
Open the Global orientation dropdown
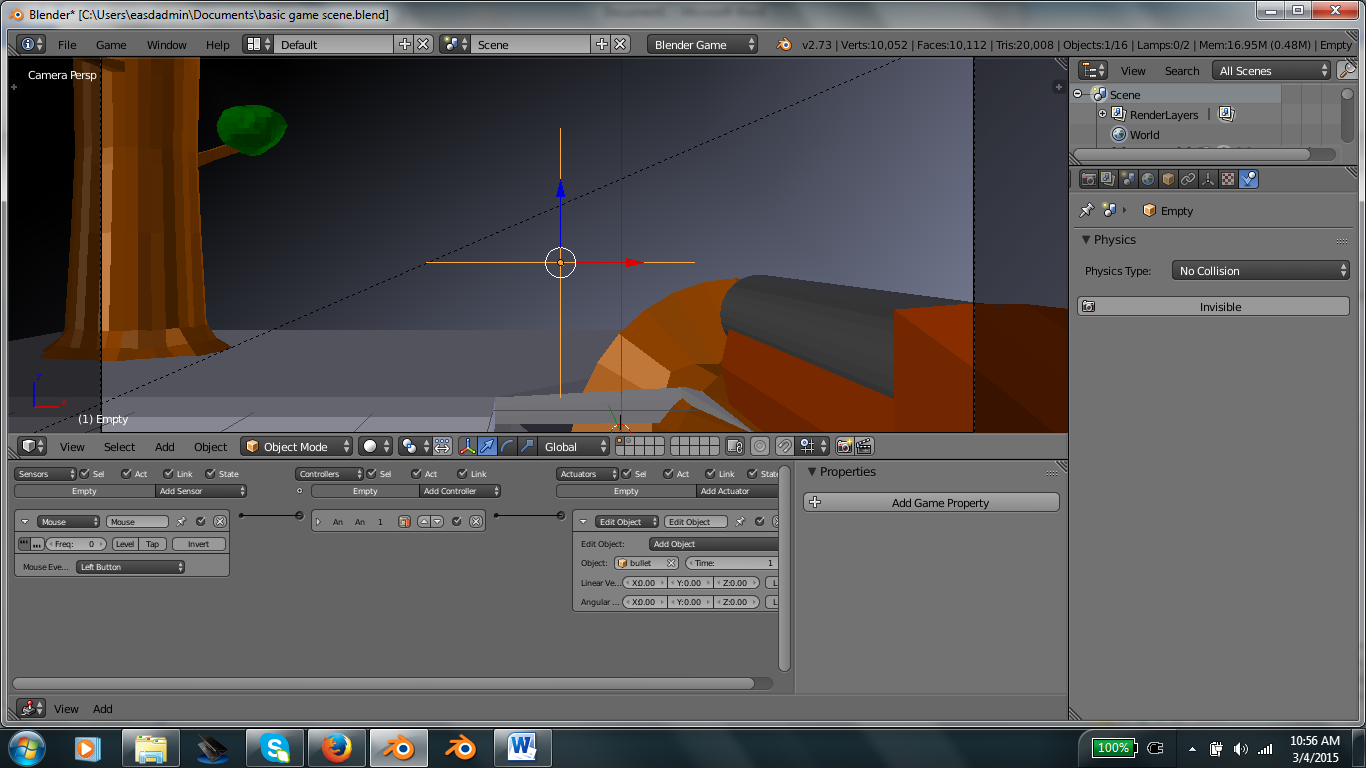pos(574,447)
